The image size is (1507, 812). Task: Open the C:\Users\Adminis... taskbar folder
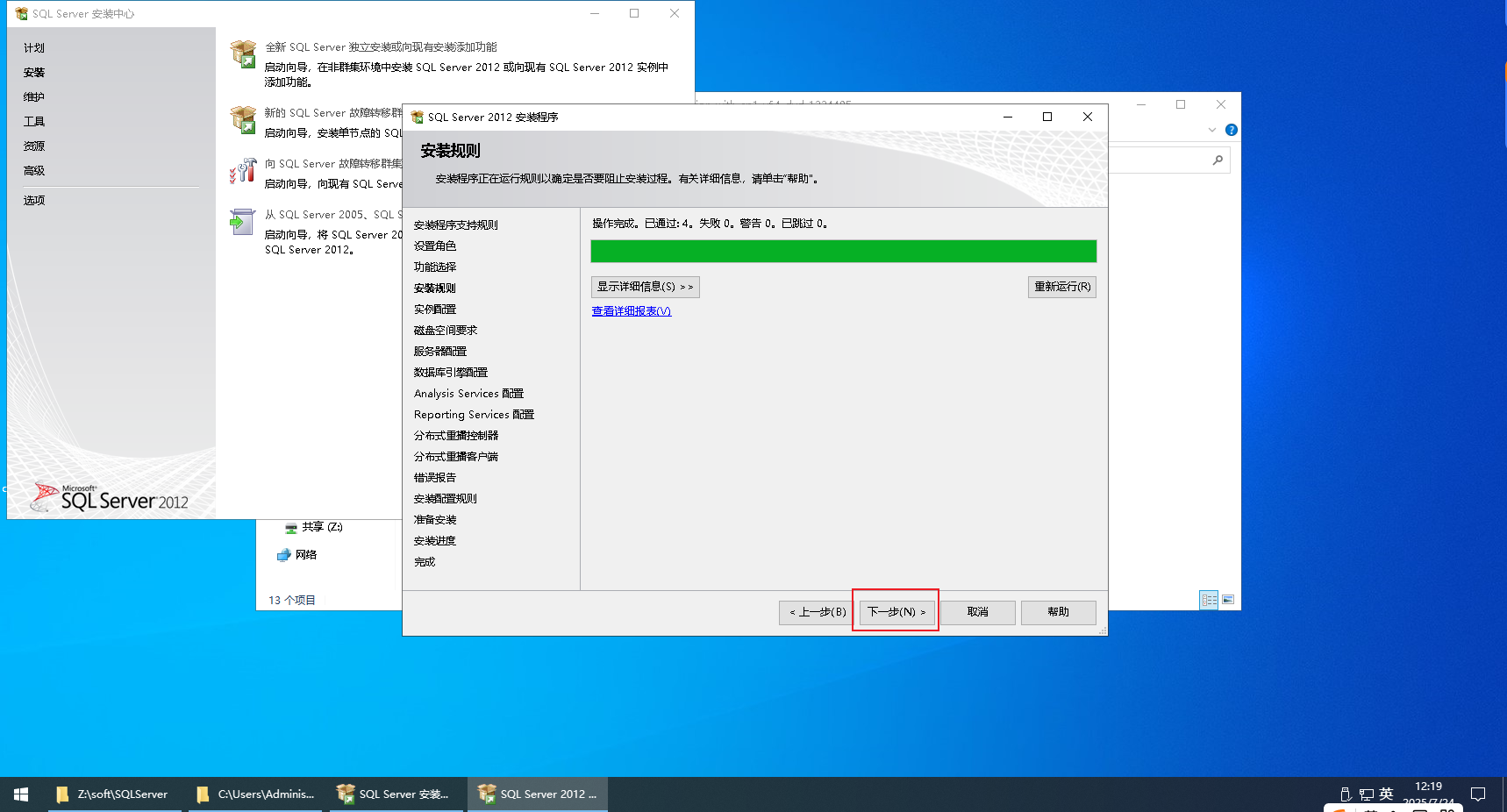click(x=255, y=794)
